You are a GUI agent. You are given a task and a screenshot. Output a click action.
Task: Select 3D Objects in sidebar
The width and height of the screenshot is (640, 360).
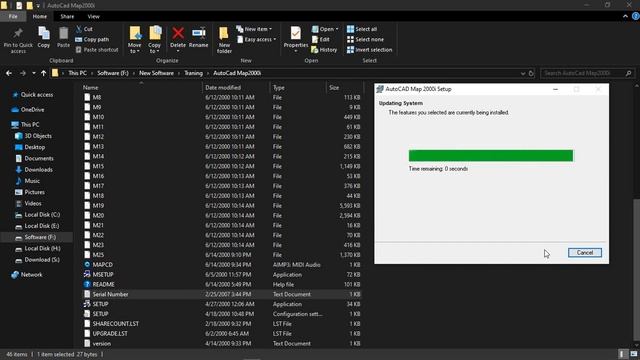point(38,136)
